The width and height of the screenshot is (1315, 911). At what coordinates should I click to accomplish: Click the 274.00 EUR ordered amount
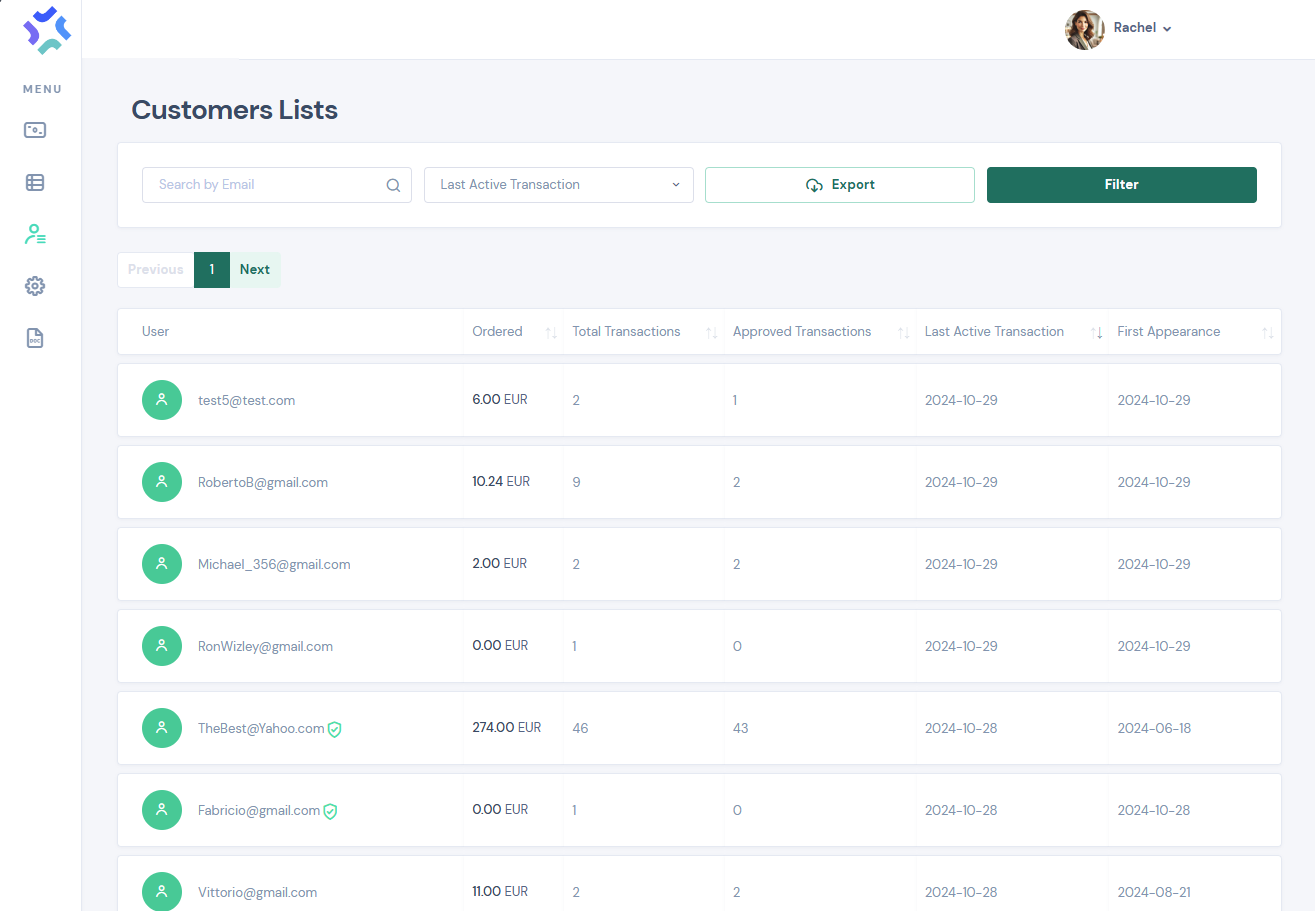pos(506,728)
